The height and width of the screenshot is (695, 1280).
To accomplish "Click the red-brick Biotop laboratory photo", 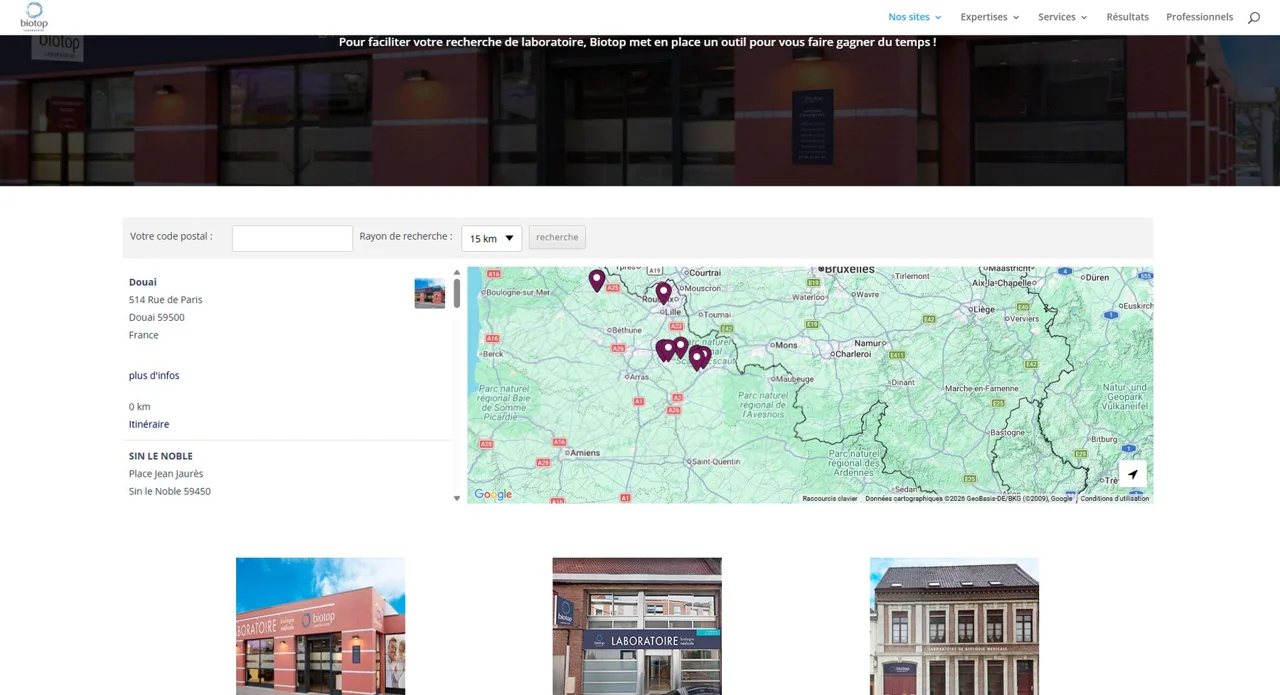I will tap(320, 626).
